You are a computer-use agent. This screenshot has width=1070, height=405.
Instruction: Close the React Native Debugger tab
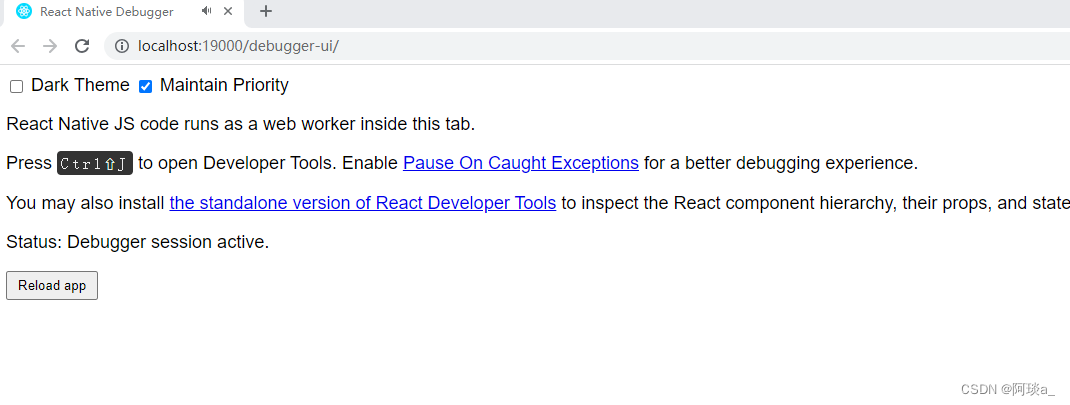pyautogui.click(x=229, y=12)
